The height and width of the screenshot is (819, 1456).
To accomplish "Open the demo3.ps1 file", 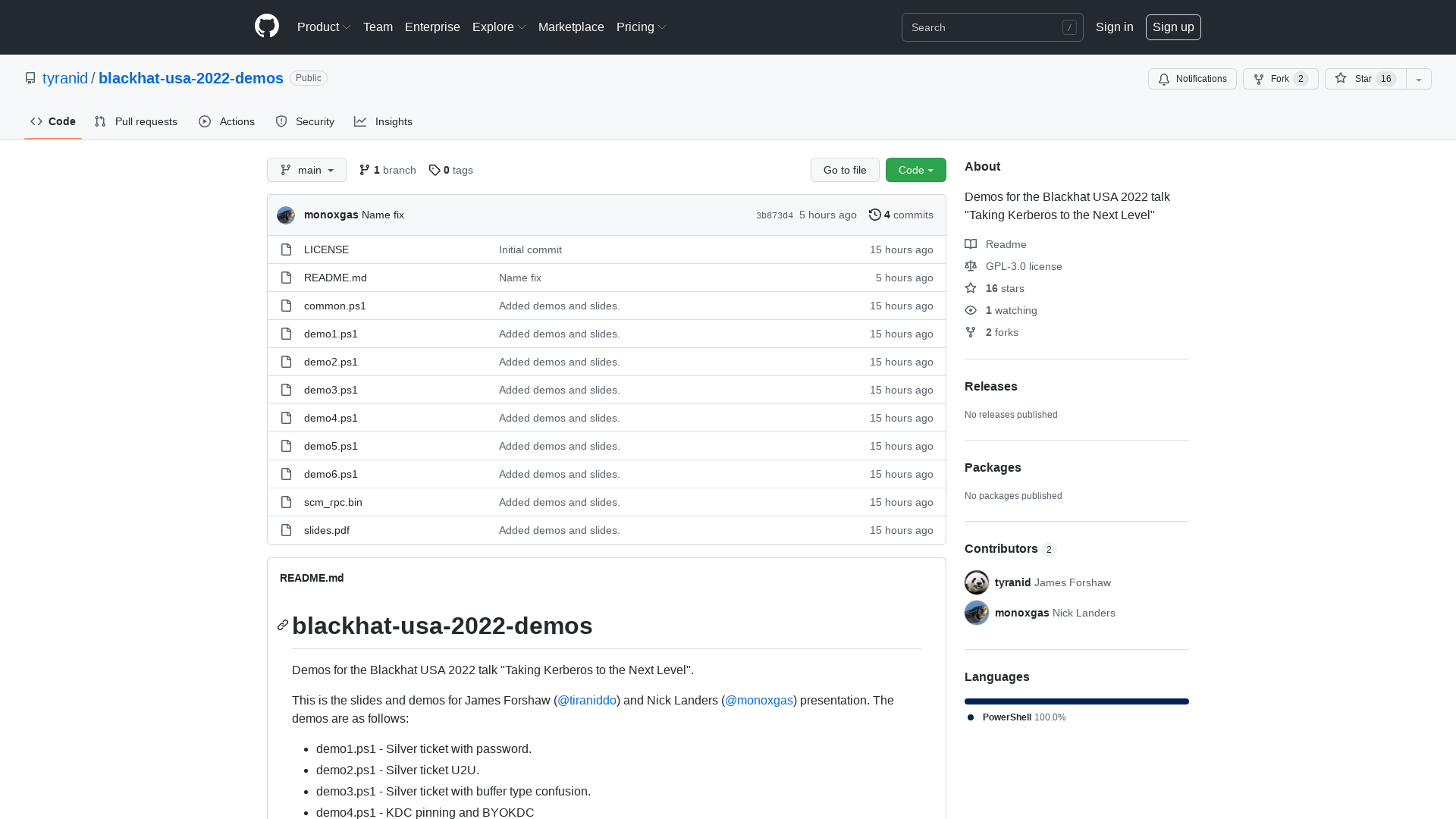I will coord(330,390).
